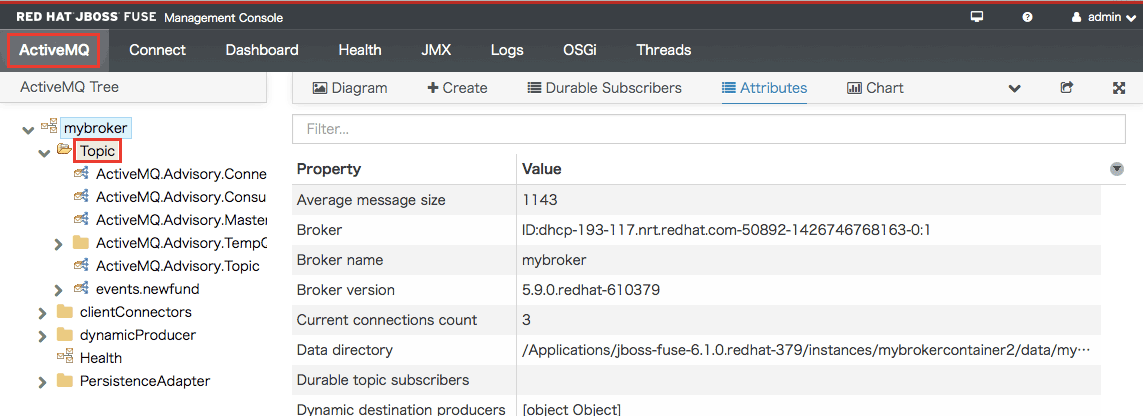The image size is (1143, 416).
Task: Open the more tabs chevron dropdown
Action: (x=1014, y=89)
